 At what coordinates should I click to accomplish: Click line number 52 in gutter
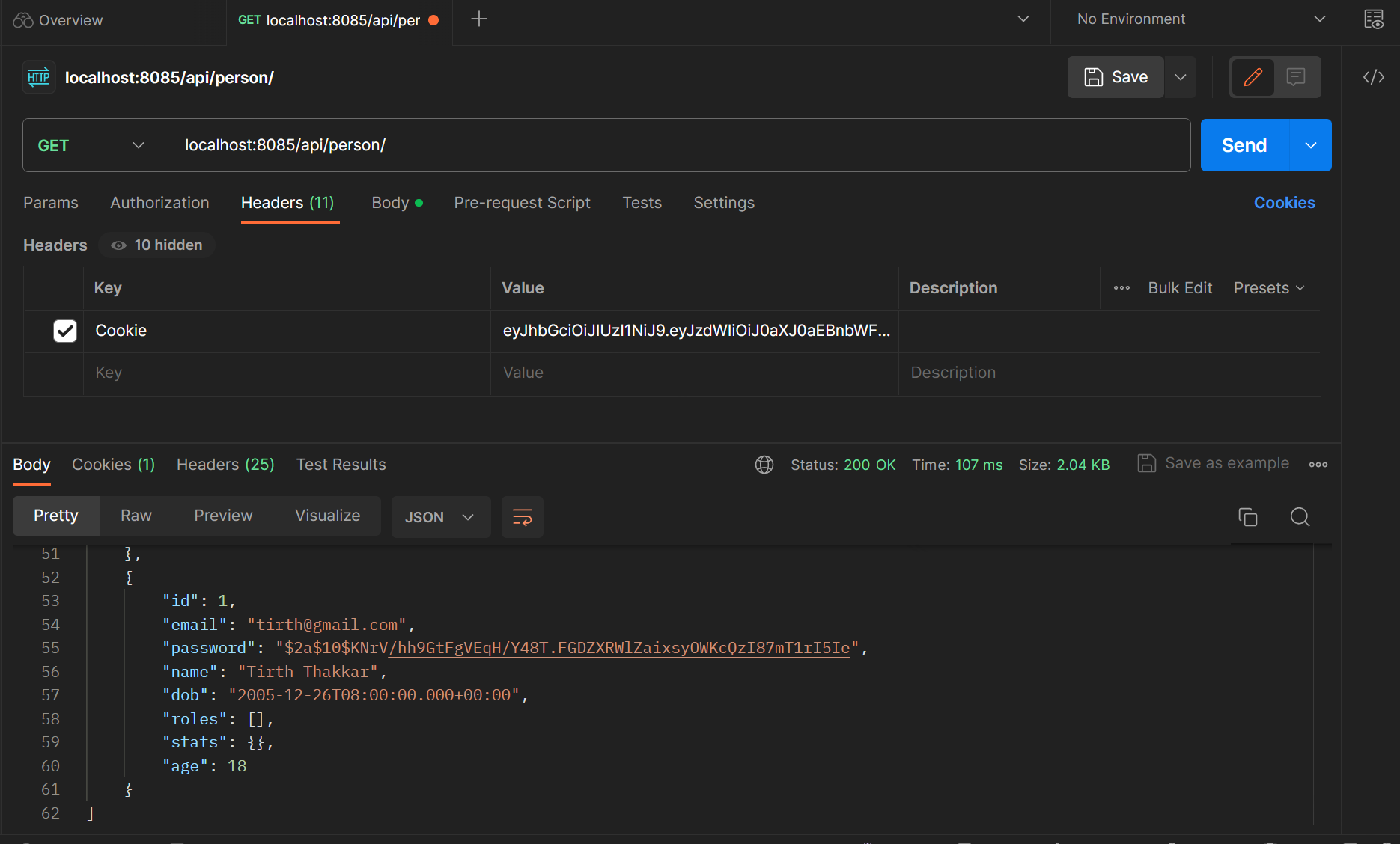click(50, 578)
